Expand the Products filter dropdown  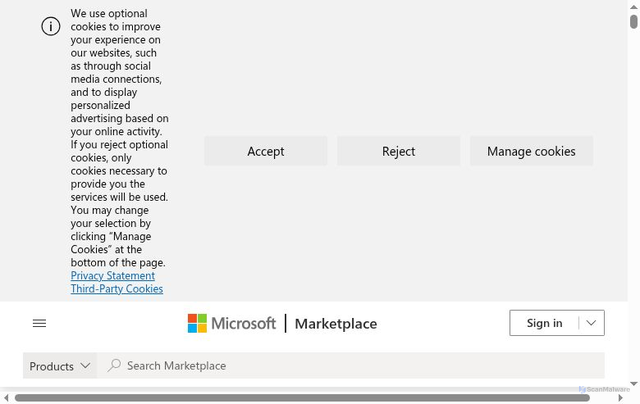pyautogui.click(x=60, y=366)
